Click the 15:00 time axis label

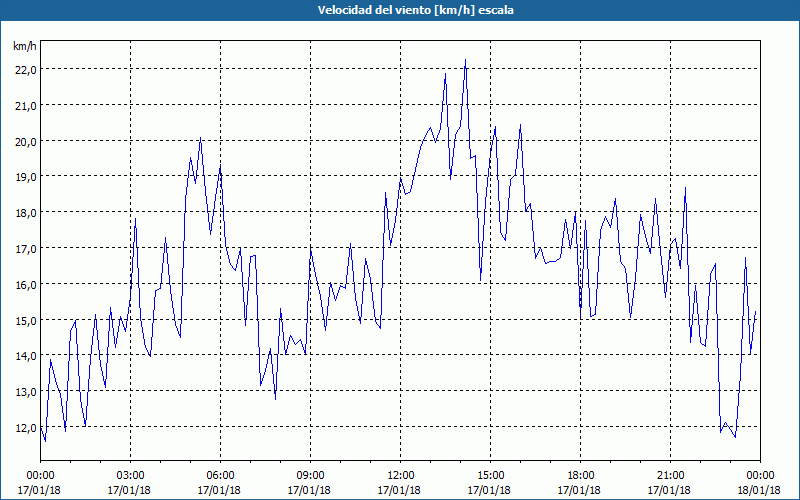(490, 476)
